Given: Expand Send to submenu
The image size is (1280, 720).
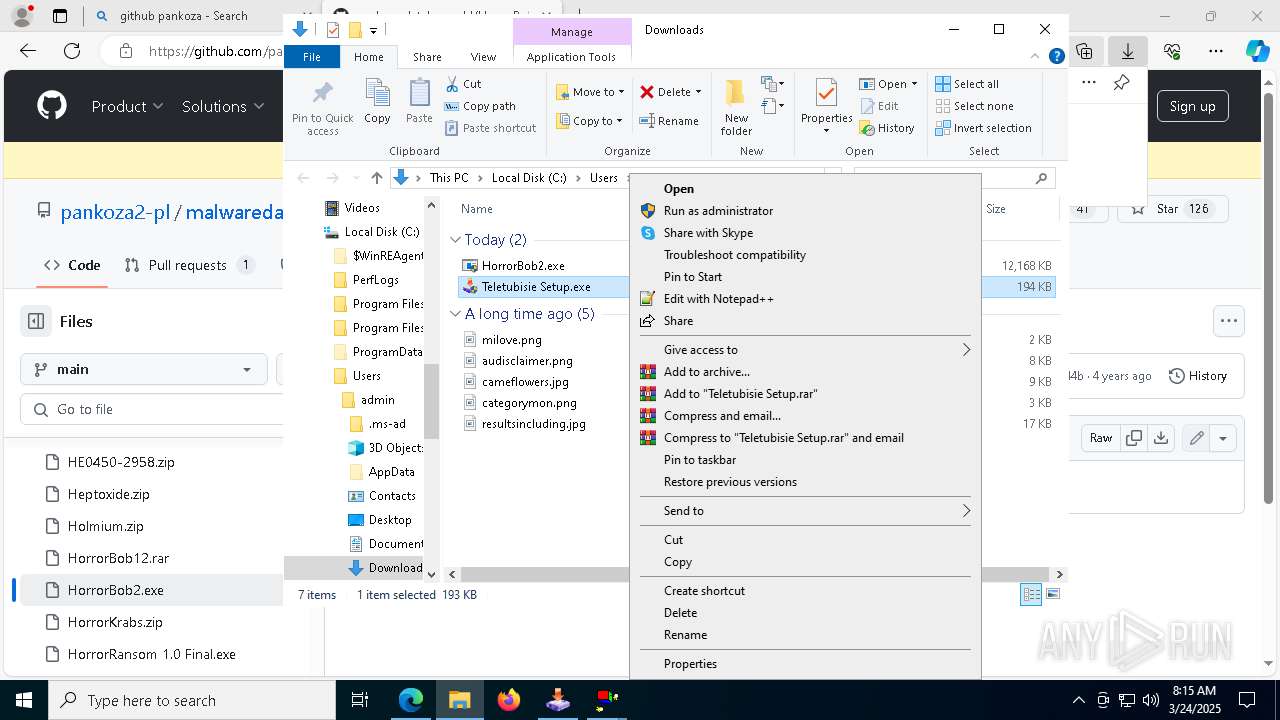Looking at the screenshot, I should pos(805,511).
